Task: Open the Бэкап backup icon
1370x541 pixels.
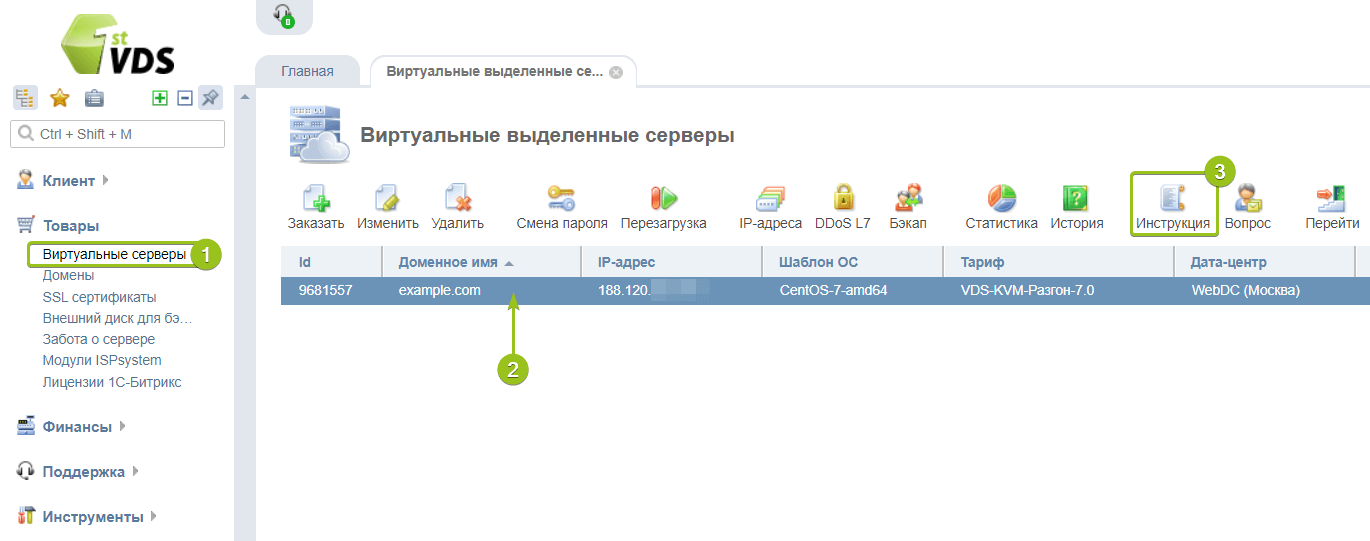Action: (908, 198)
